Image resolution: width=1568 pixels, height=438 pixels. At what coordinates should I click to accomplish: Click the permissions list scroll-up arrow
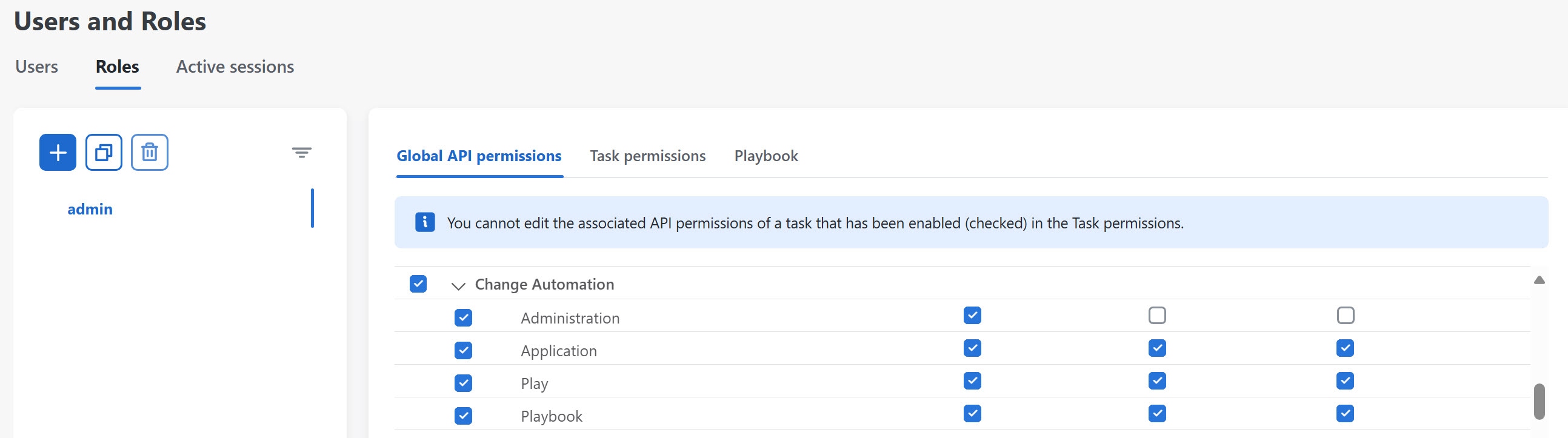point(1540,280)
